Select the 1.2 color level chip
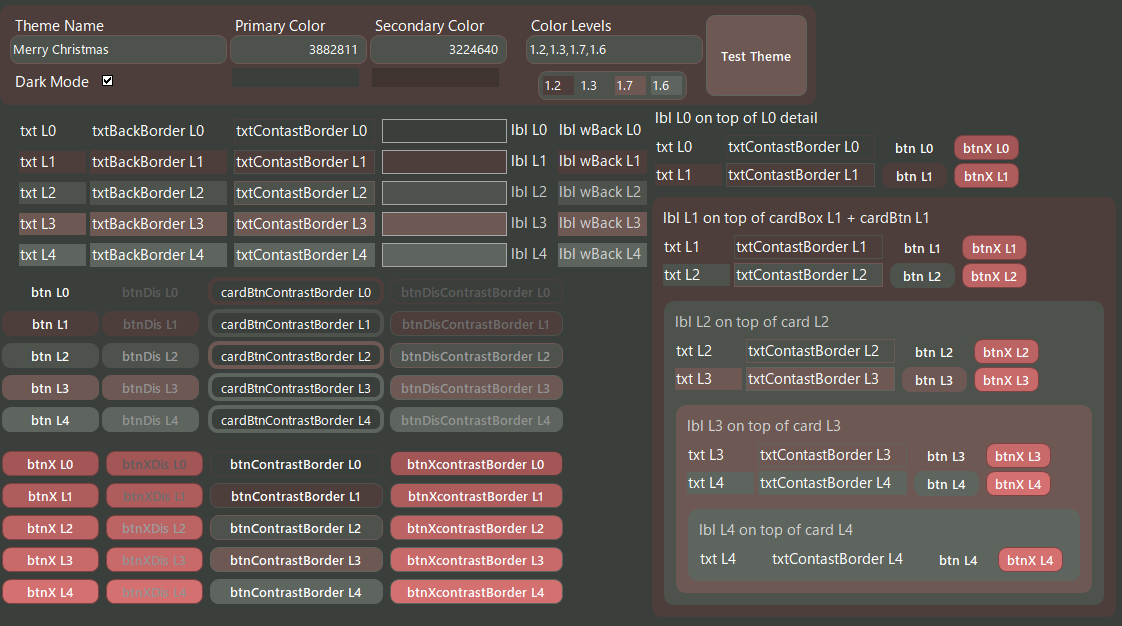The width and height of the screenshot is (1122, 626). [x=555, y=86]
